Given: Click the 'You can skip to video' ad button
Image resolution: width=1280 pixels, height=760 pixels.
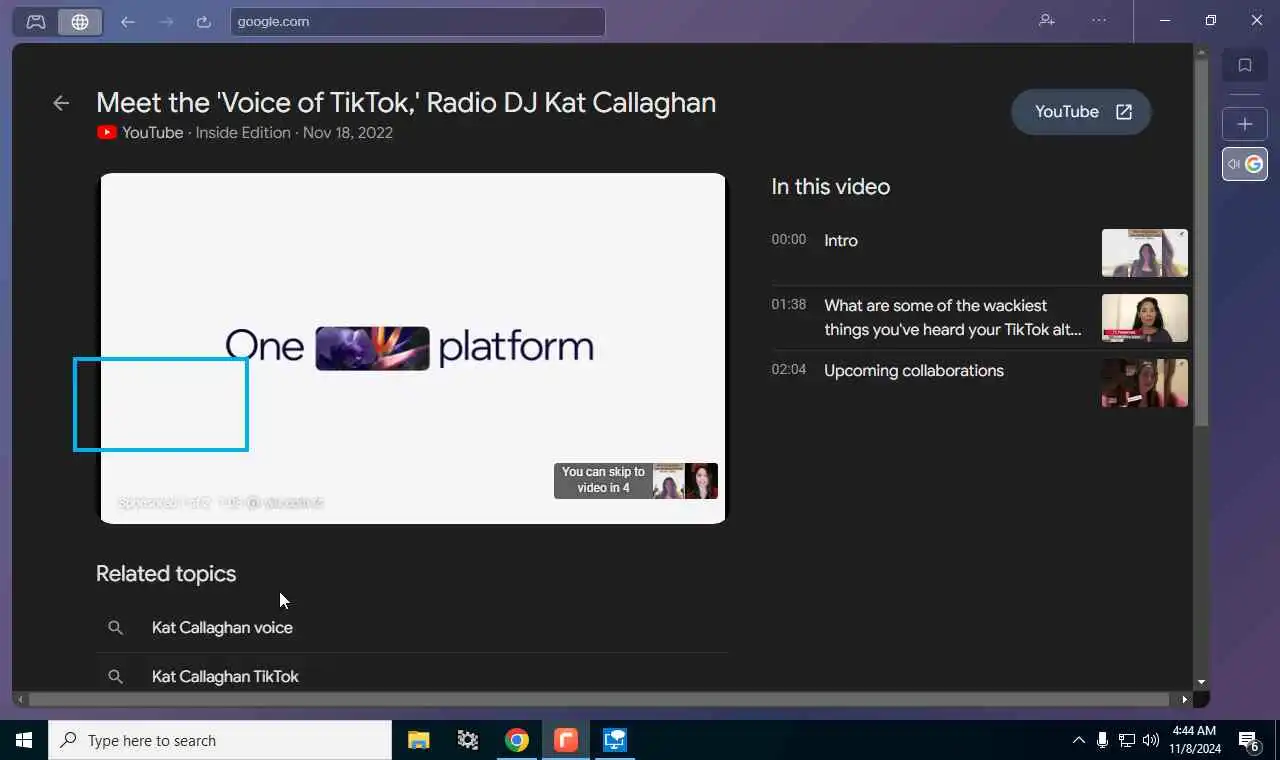Looking at the screenshot, I should click(636, 480).
